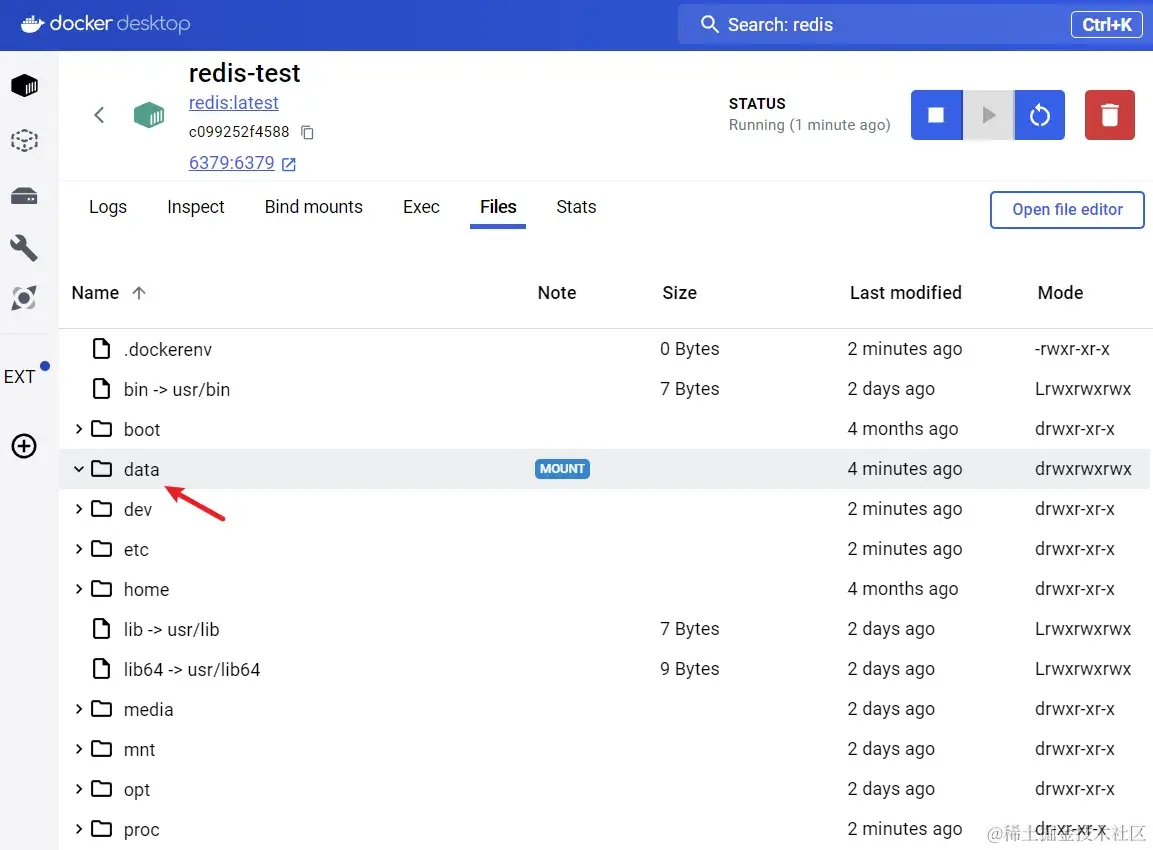Toggle the Name sort arrow
The width and height of the screenshot is (1153, 850).
click(x=139, y=293)
